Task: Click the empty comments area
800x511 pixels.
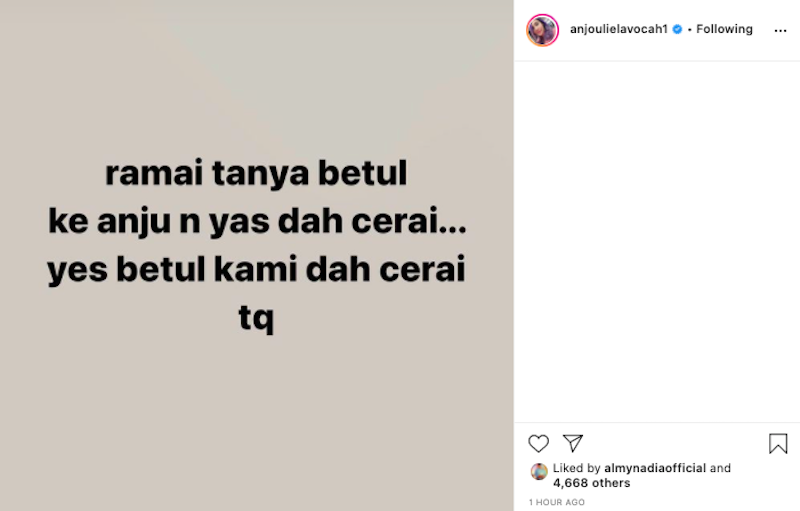Action: (x=657, y=242)
